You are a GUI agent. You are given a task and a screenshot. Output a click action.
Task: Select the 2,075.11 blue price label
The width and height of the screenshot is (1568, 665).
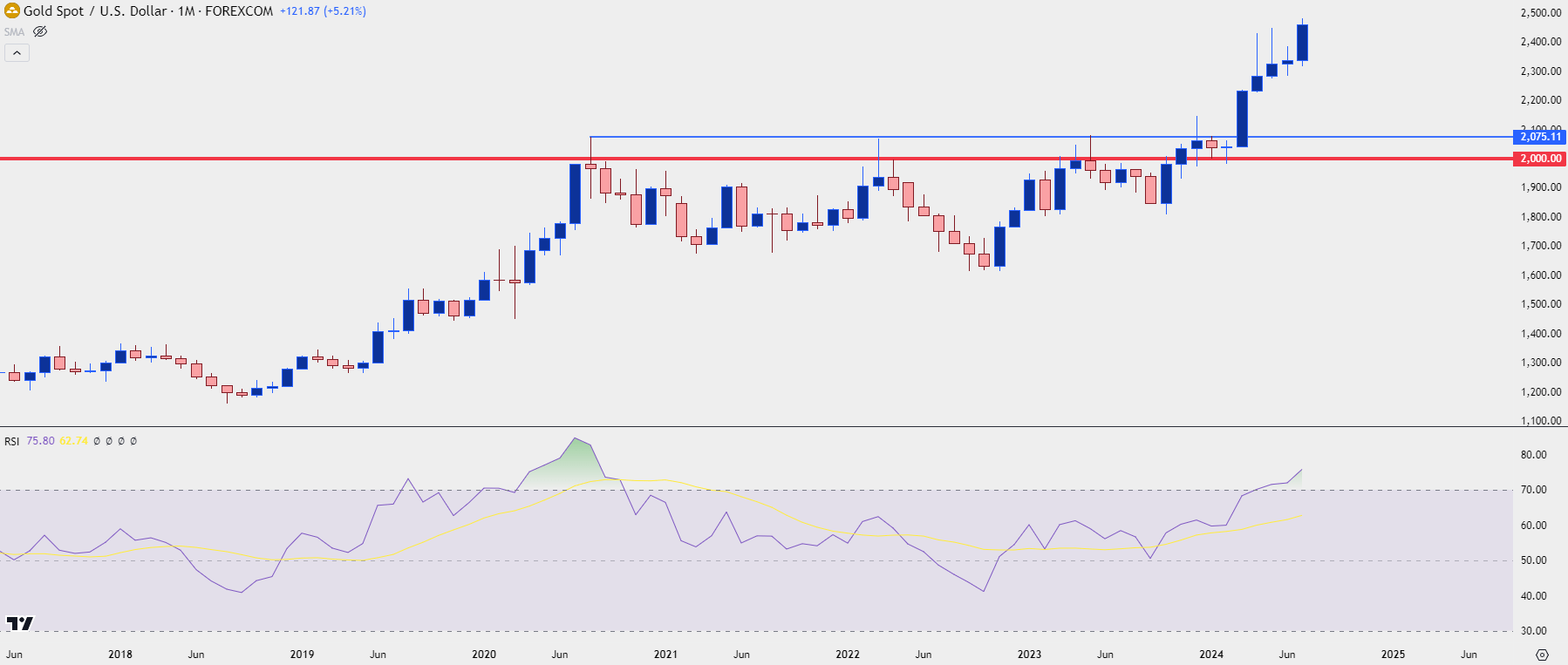[1540, 137]
